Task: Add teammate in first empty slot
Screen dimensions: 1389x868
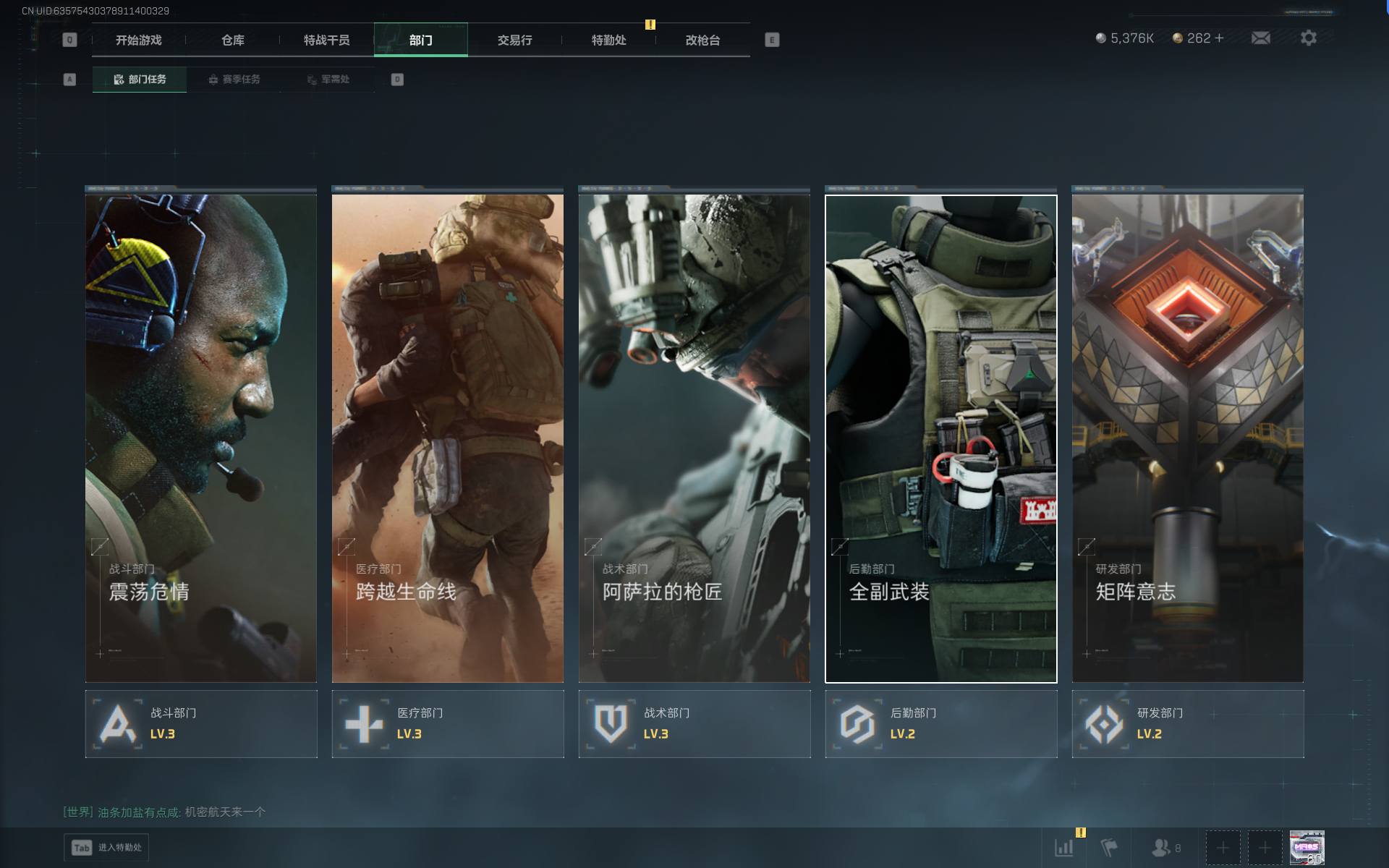Action: 1223,847
